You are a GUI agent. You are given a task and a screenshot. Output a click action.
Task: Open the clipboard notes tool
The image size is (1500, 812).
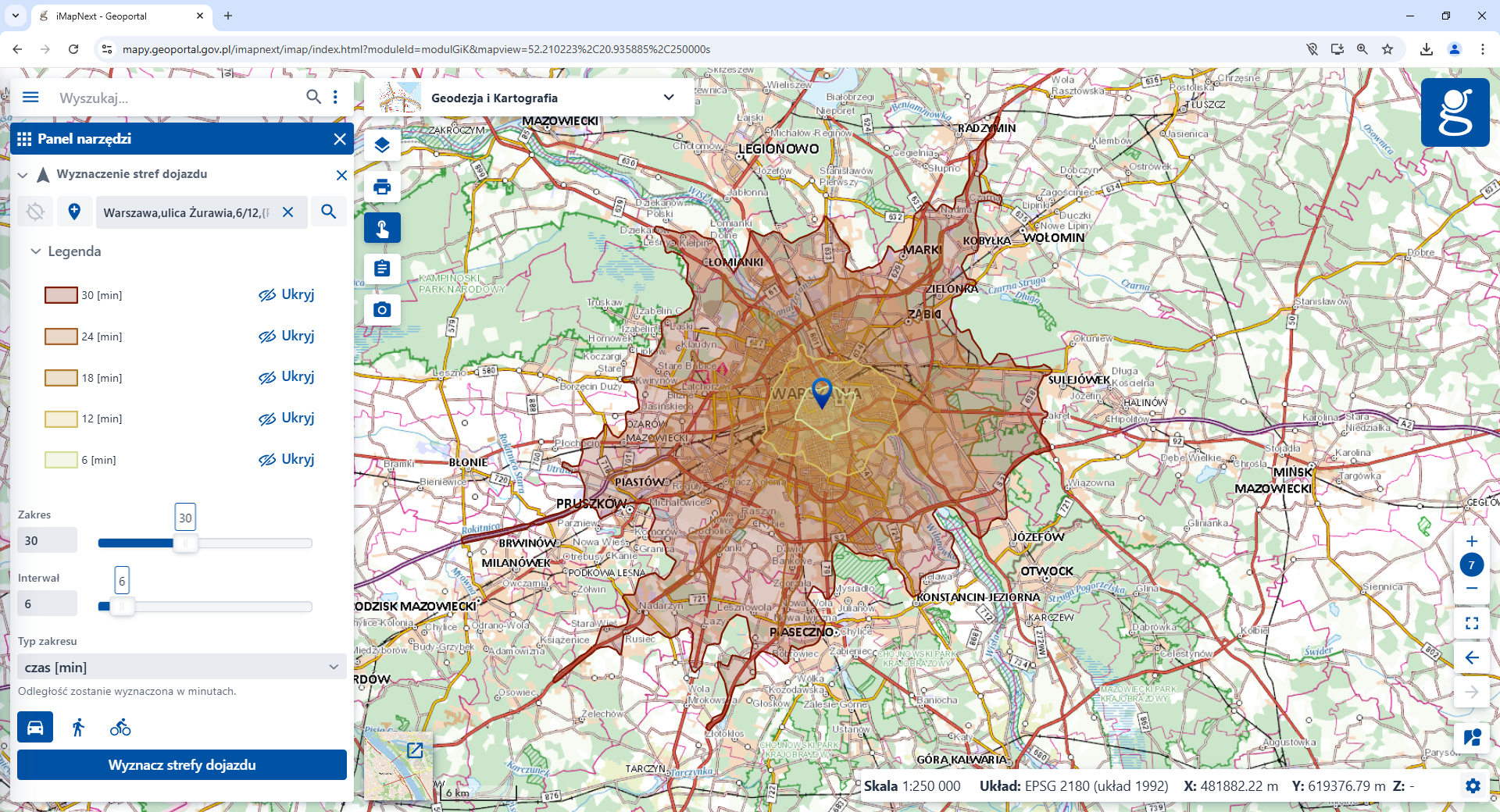(x=382, y=269)
